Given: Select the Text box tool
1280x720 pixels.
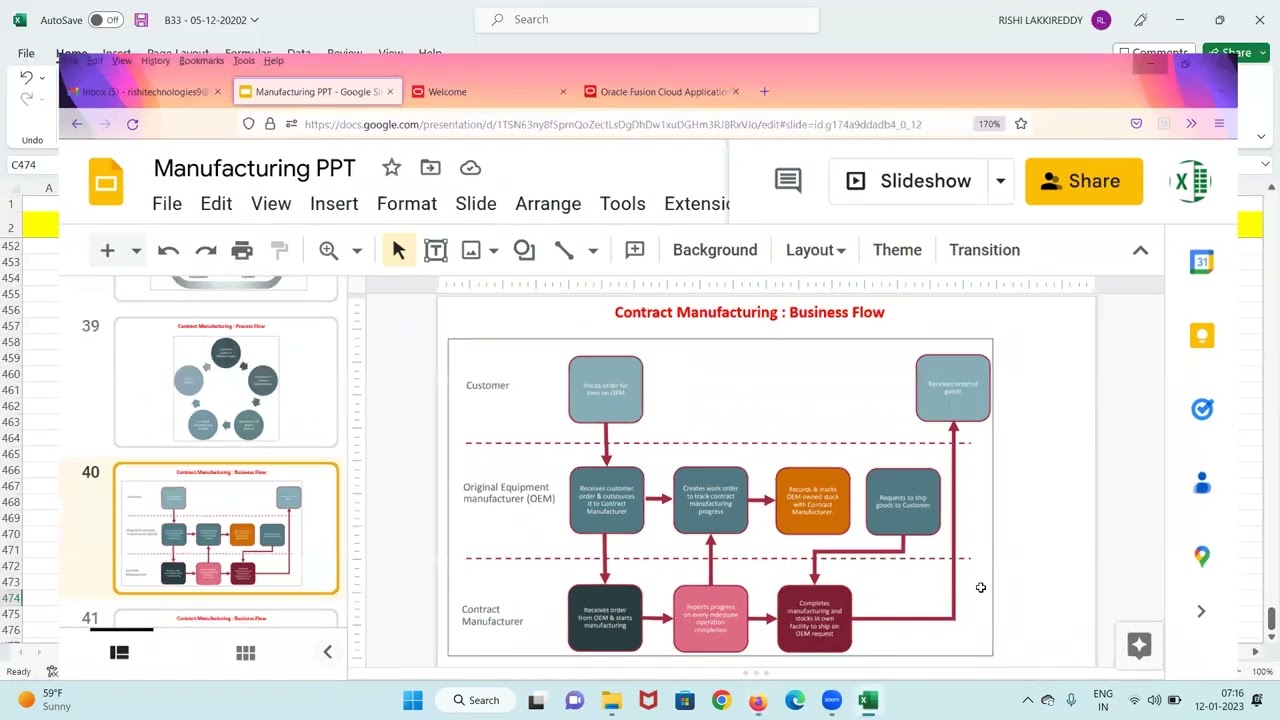Looking at the screenshot, I should click(435, 250).
